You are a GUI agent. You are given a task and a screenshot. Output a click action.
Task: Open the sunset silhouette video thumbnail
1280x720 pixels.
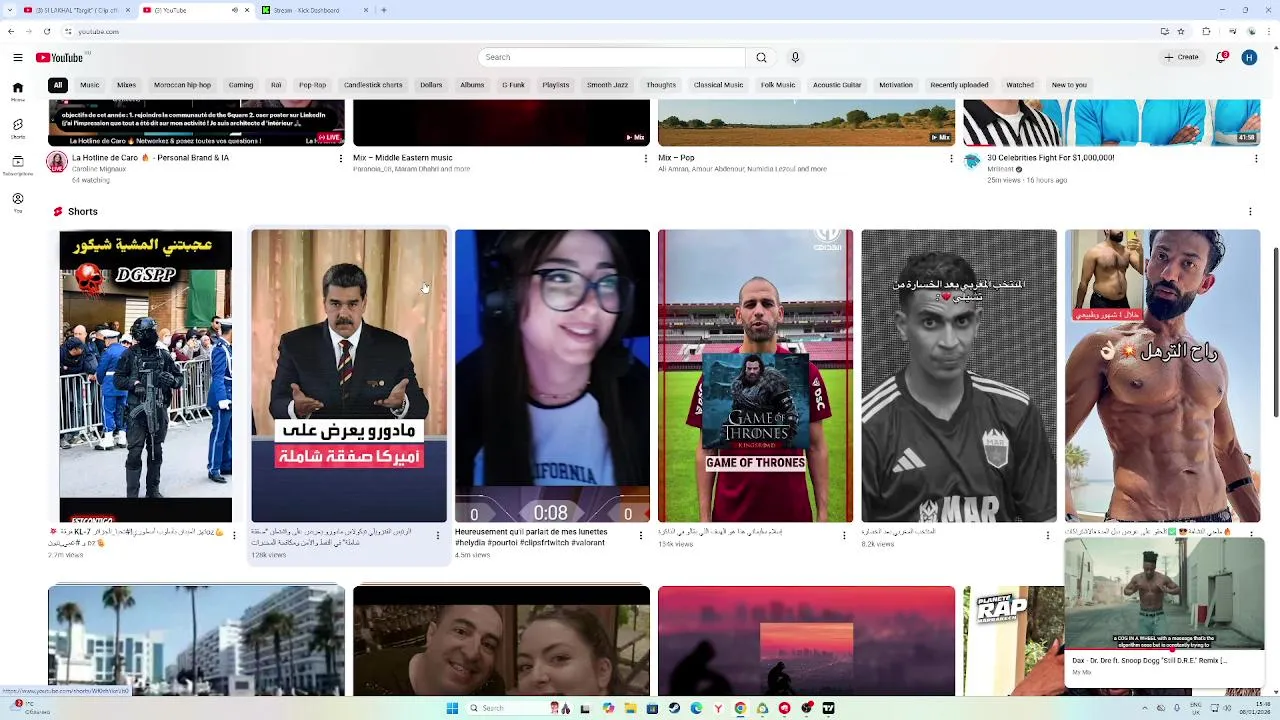(x=806, y=640)
